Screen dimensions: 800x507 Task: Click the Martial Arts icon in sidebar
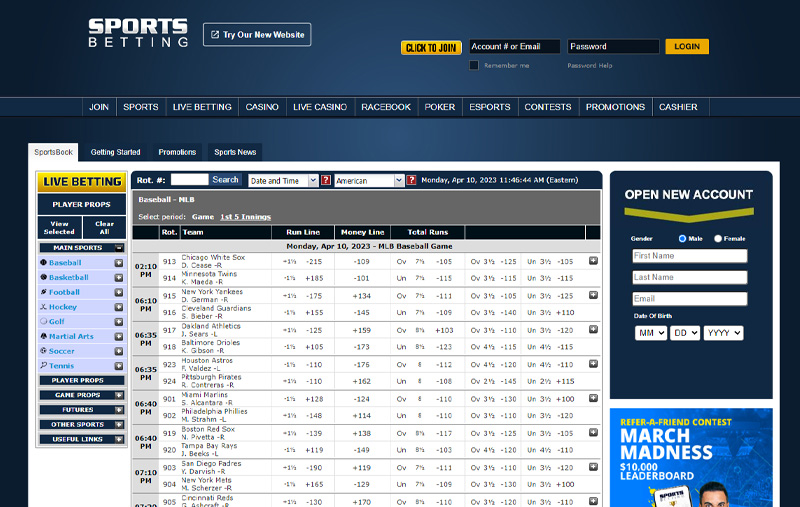coord(43,336)
